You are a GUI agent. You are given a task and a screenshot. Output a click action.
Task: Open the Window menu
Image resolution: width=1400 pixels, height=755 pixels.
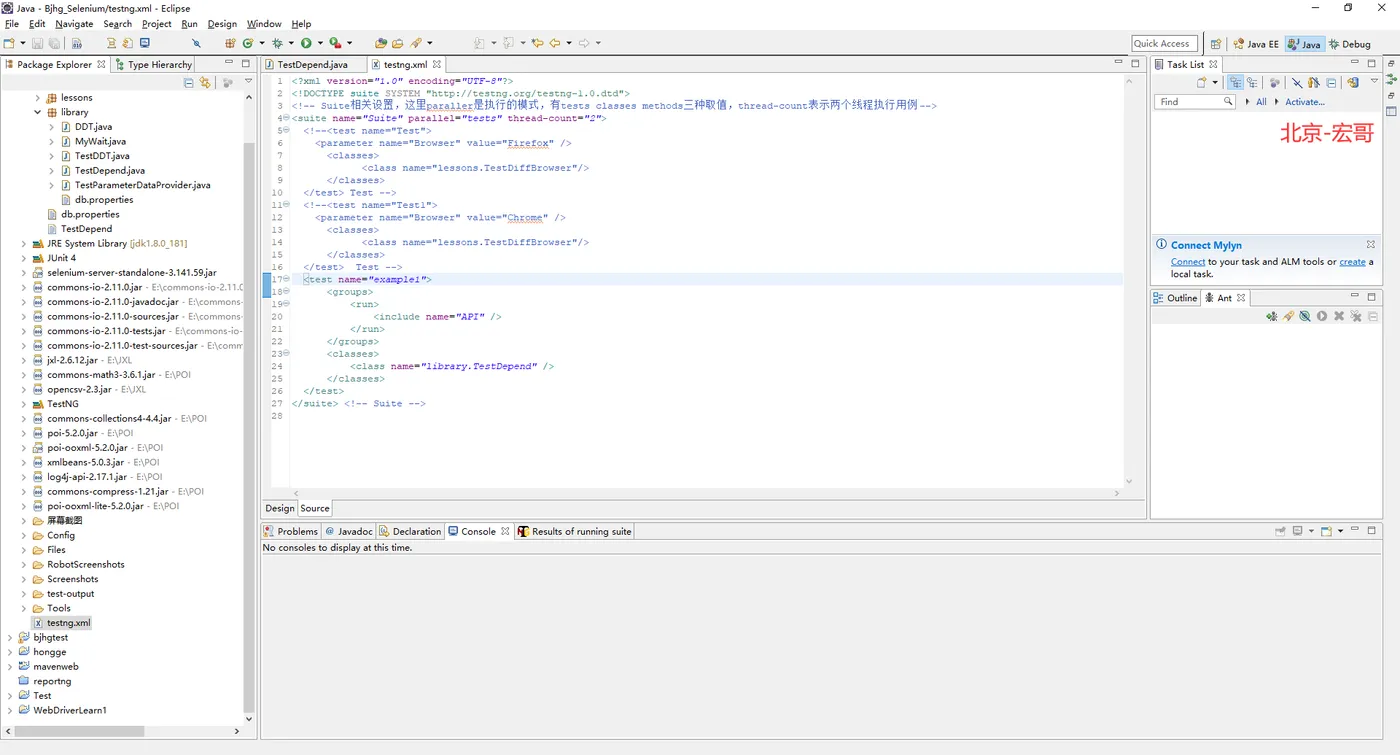click(x=264, y=24)
